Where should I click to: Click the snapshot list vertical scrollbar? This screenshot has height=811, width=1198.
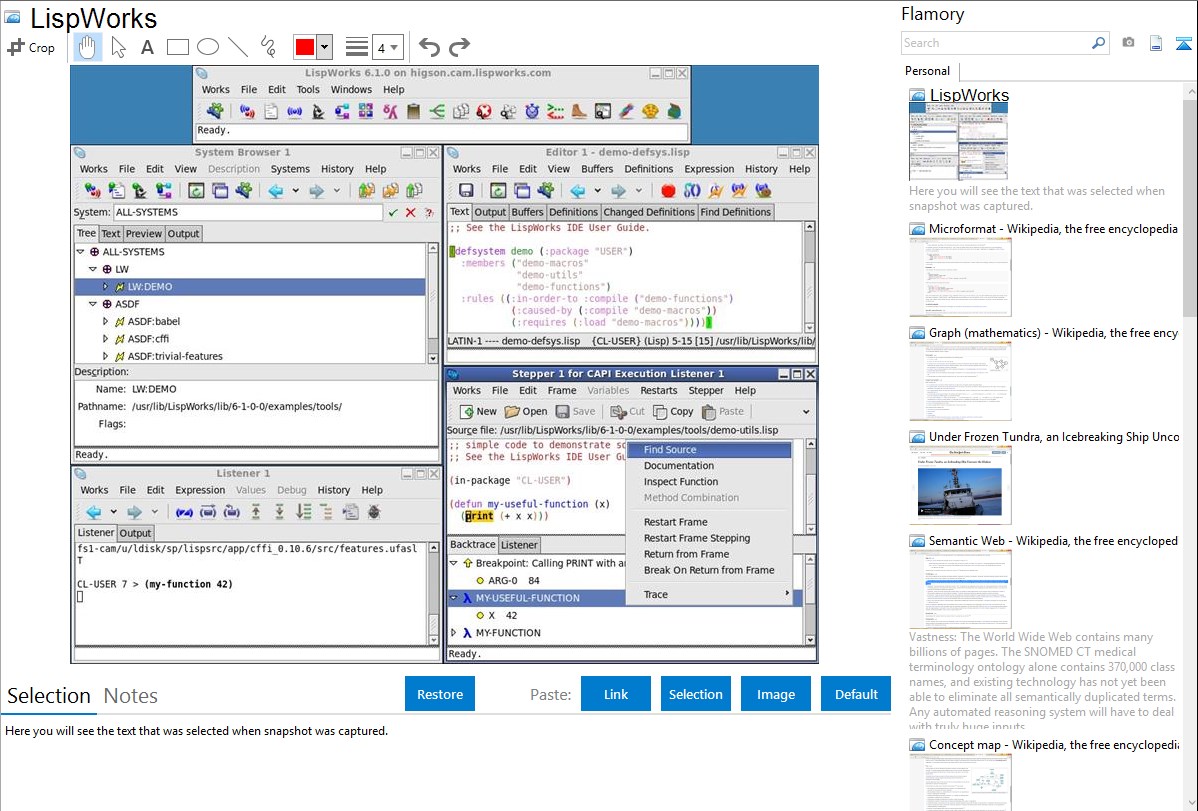pos(1190,206)
